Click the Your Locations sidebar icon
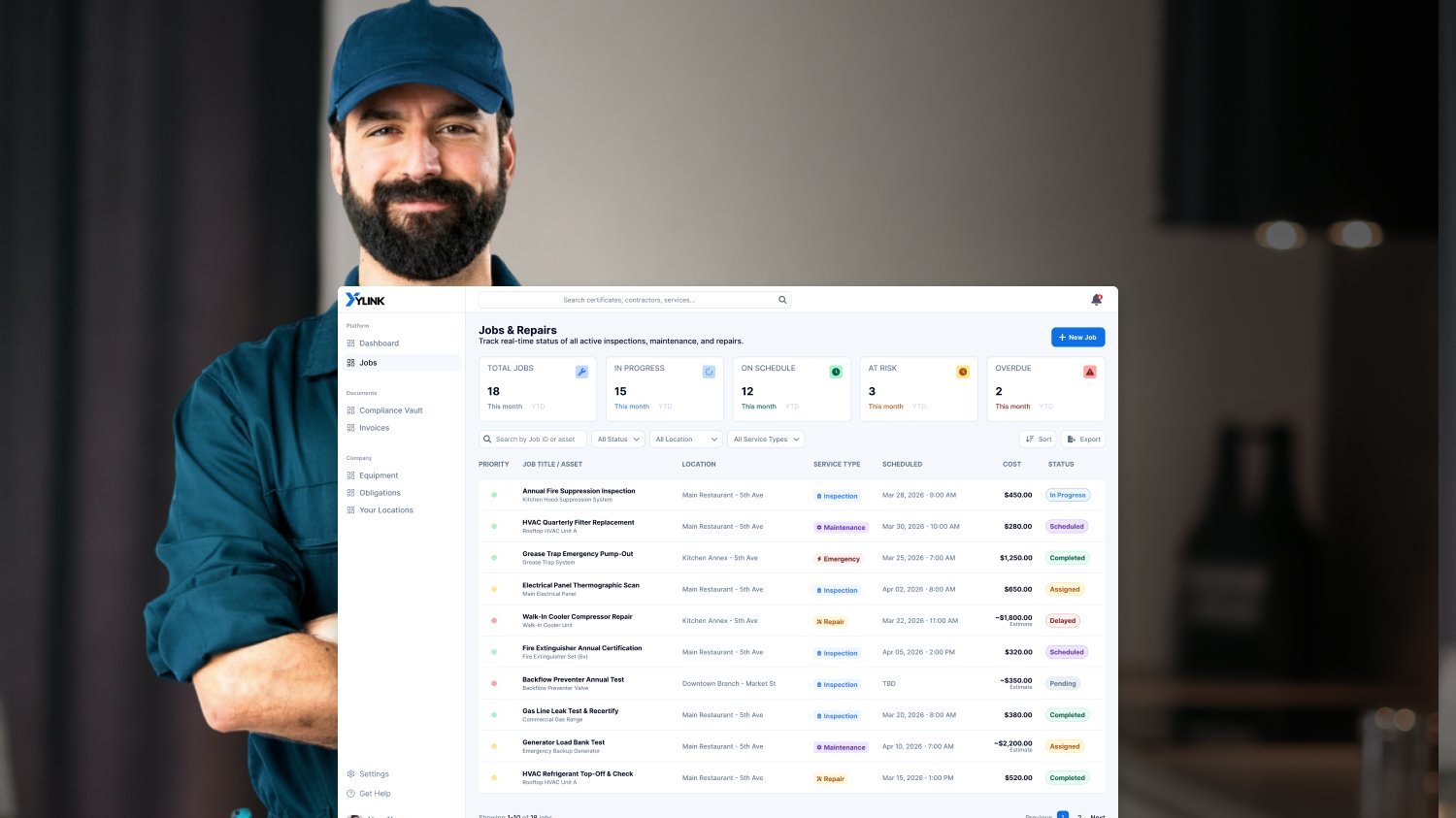Viewport: 1456px width, 818px height. 350,510
